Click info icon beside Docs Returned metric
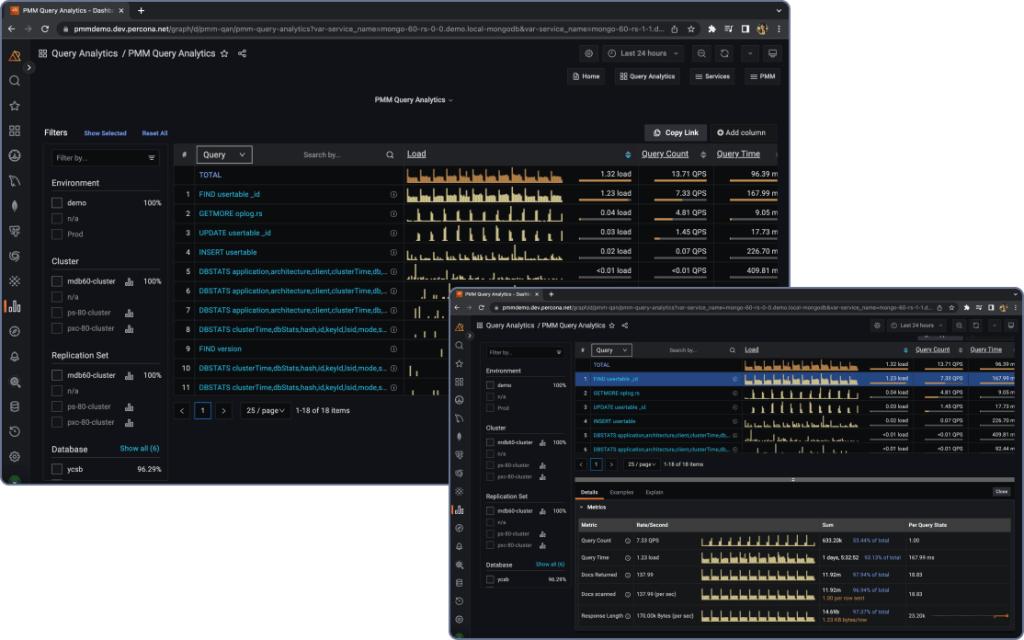Screen dimensions: 1024x640 pos(628,575)
